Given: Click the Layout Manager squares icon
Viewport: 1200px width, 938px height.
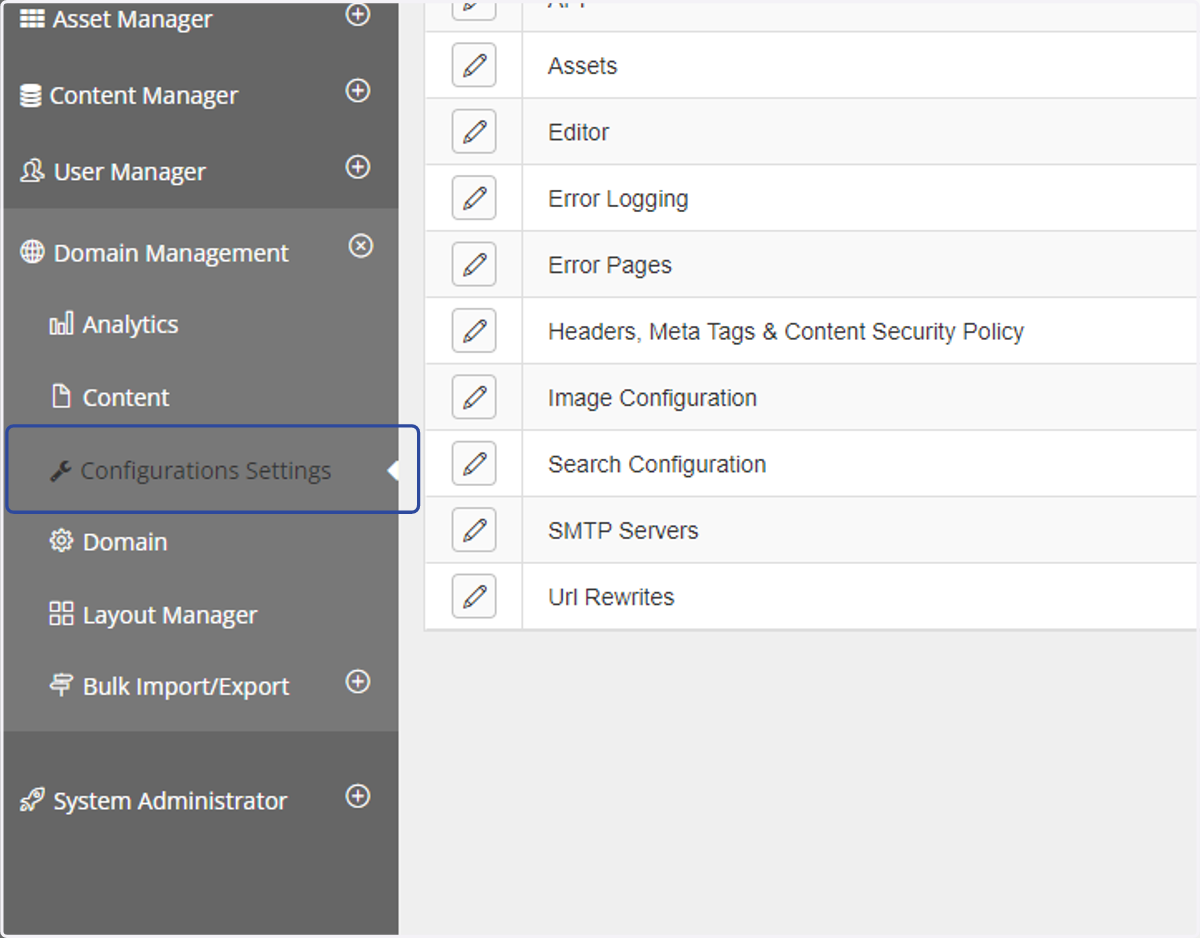Looking at the screenshot, I should tap(61, 614).
